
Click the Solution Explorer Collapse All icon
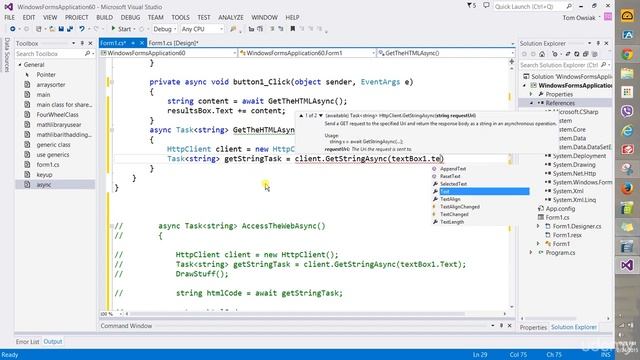(x=585, y=54)
